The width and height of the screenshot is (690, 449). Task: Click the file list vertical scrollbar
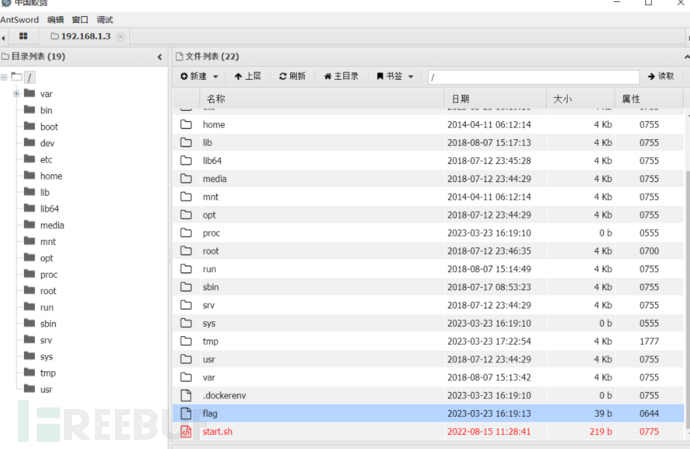[687, 299]
